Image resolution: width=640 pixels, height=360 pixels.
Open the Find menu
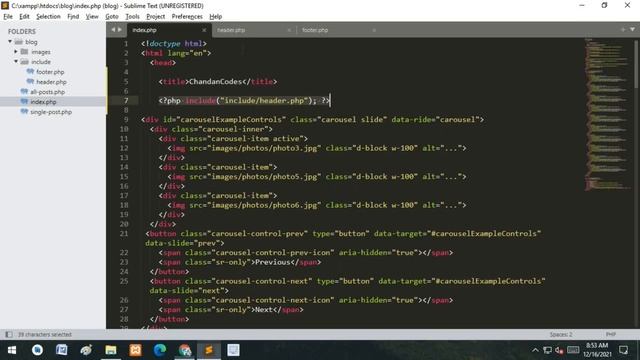pyautogui.click(x=73, y=16)
